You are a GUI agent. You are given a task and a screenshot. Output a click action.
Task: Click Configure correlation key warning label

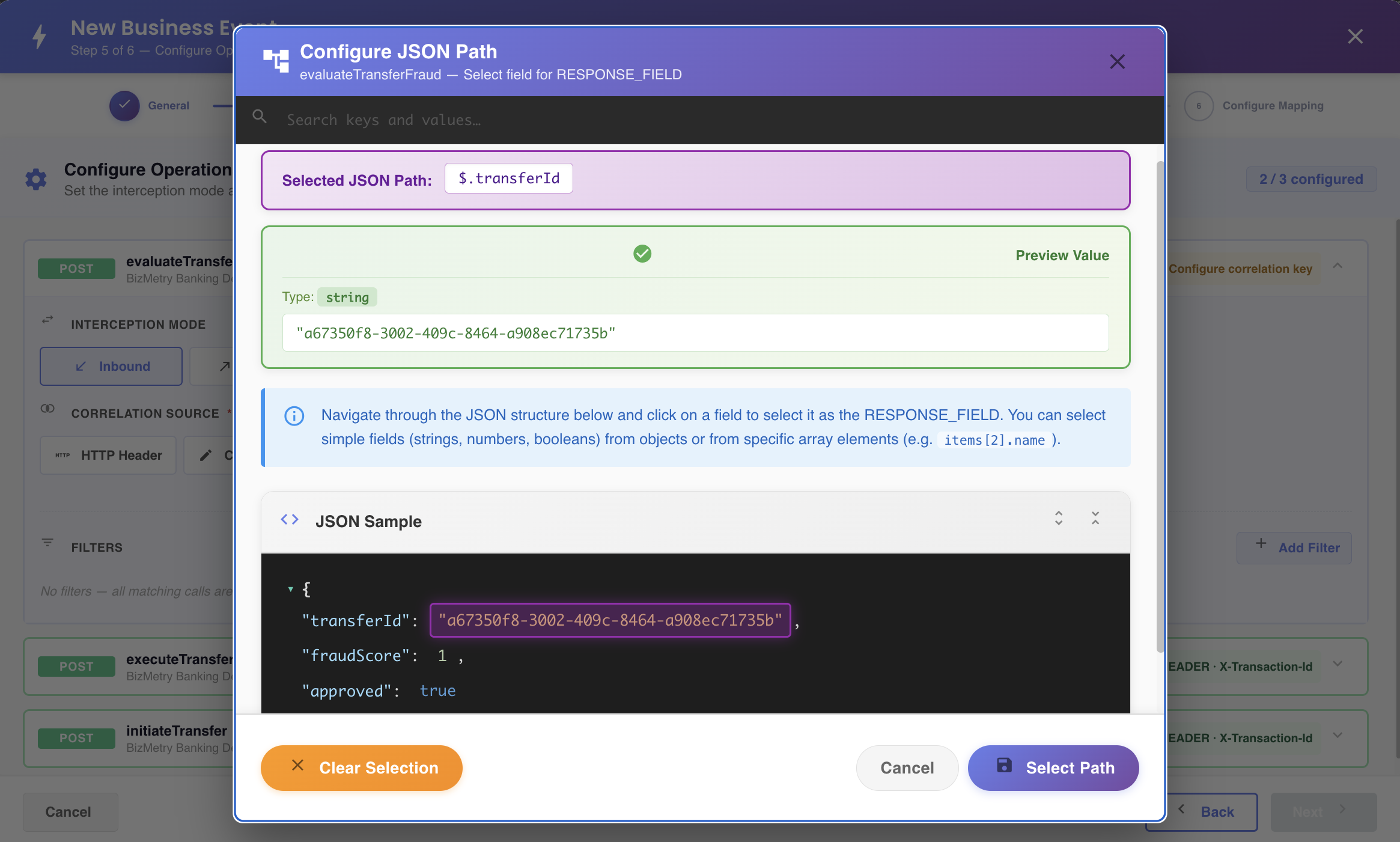(1240, 269)
